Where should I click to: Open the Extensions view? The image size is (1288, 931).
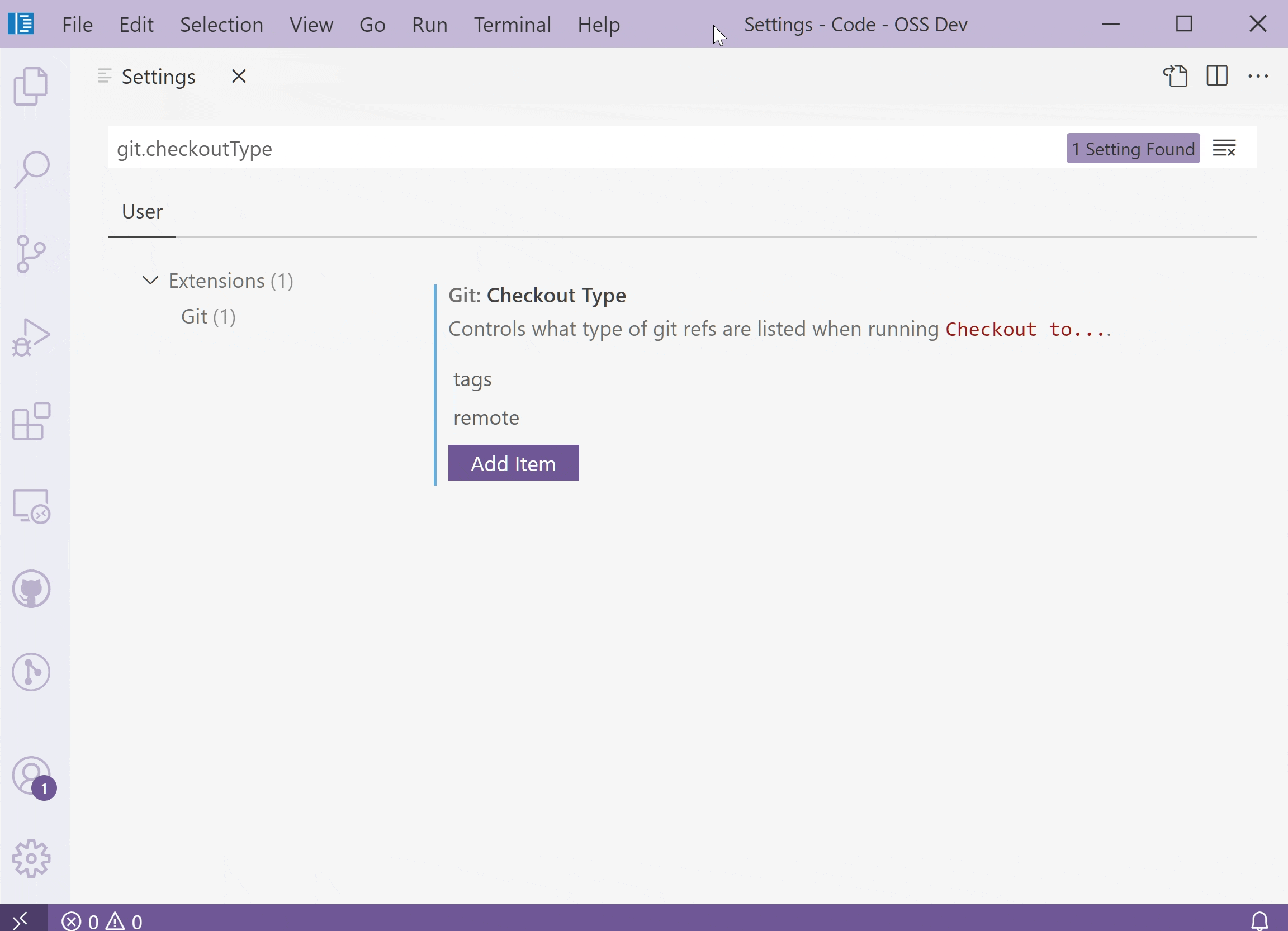tap(32, 421)
